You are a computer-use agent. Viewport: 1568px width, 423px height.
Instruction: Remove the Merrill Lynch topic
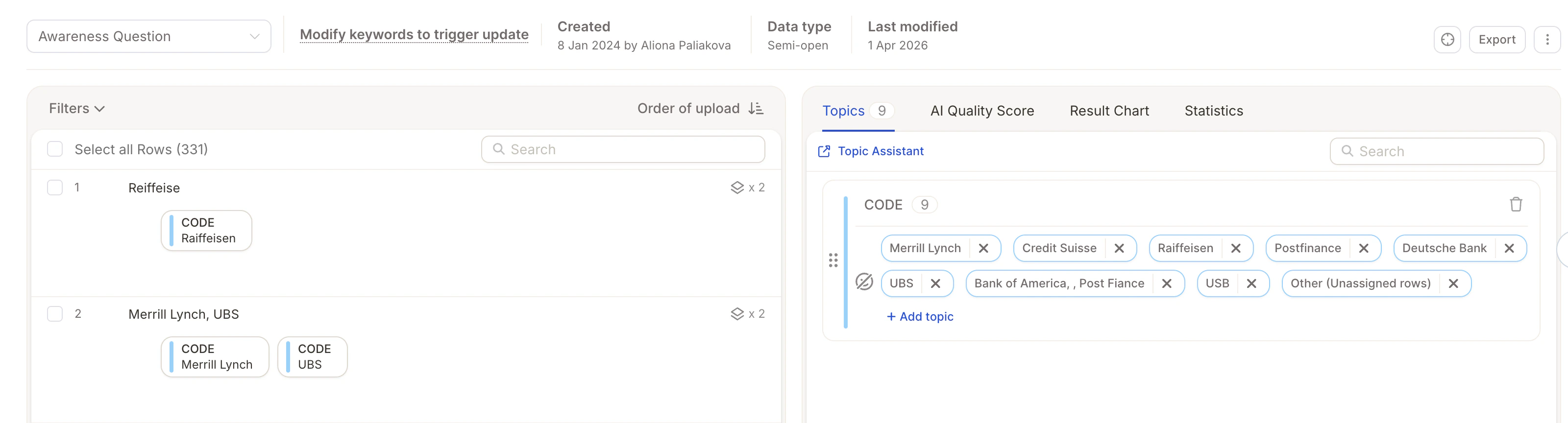click(983, 248)
